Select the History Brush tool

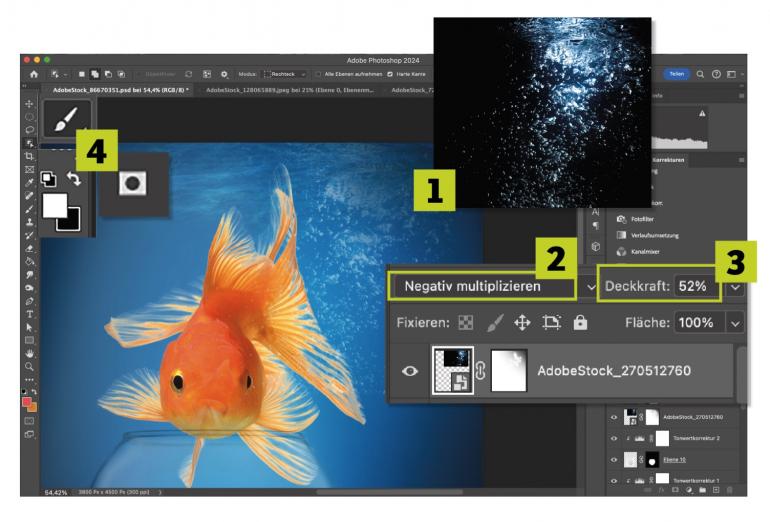[29, 235]
